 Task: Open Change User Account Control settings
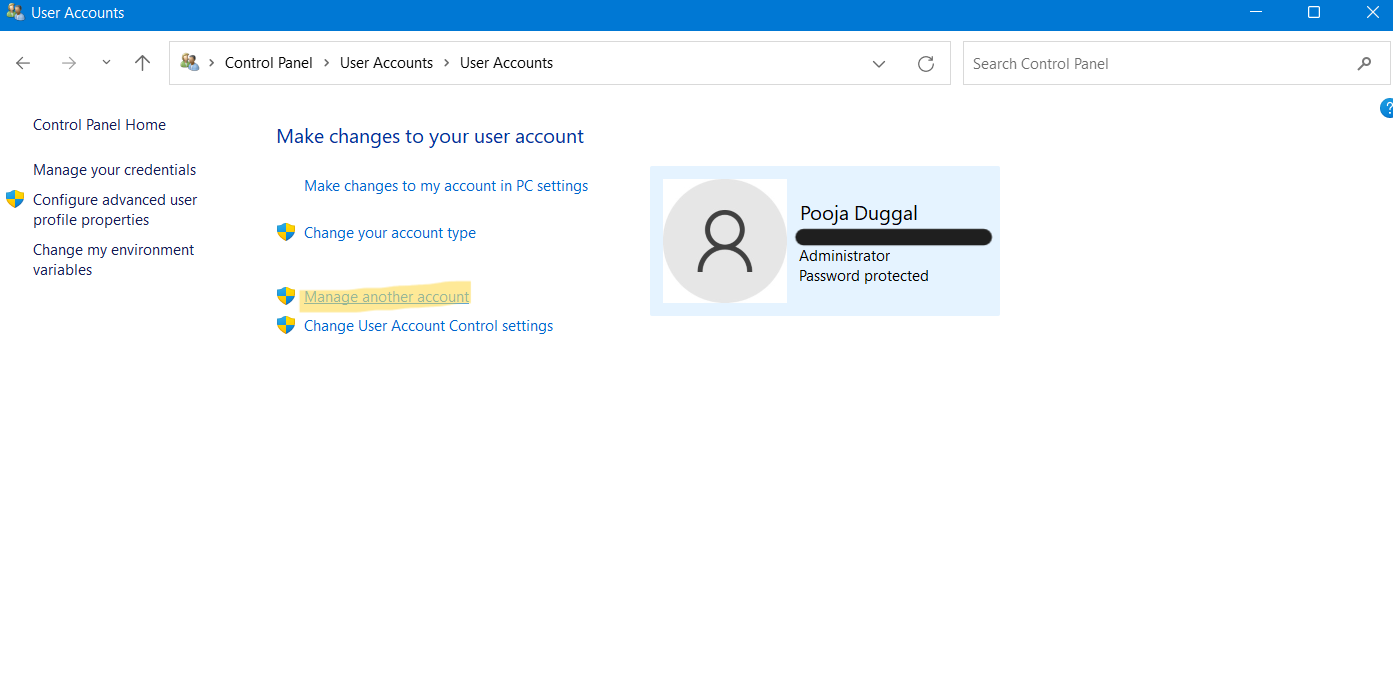click(428, 326)
